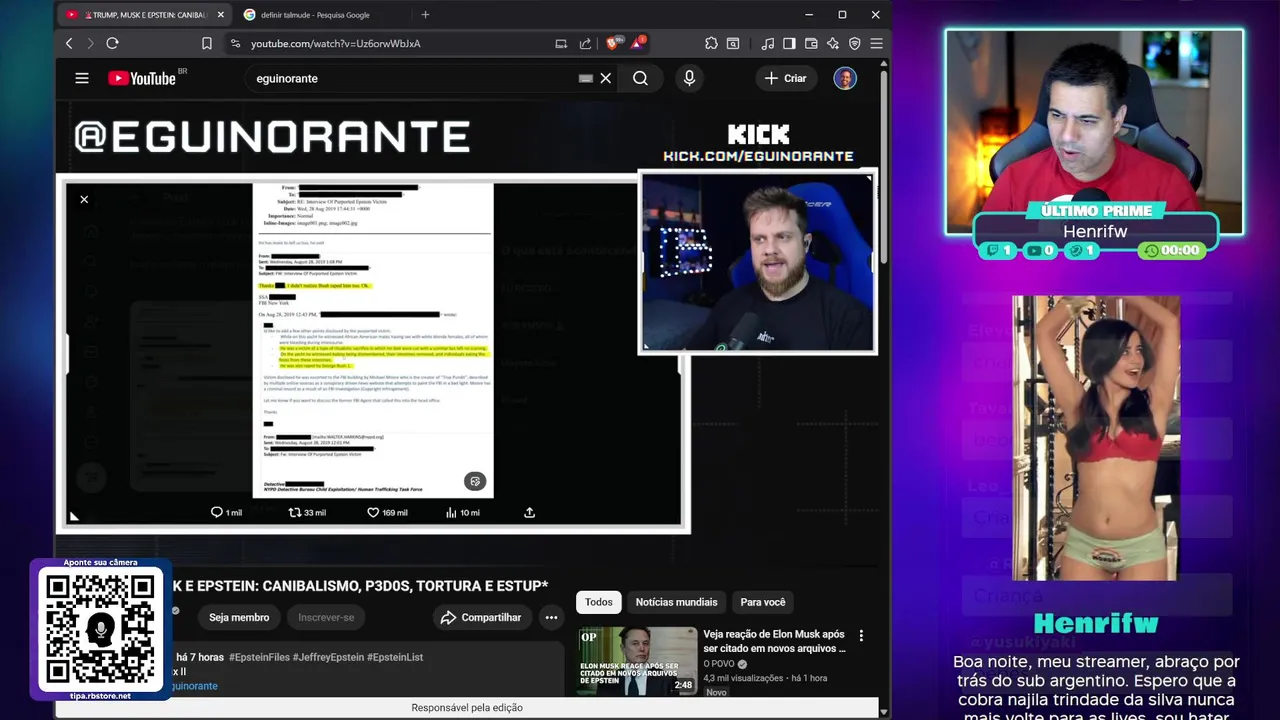
Task: Open the Elon Musk reaction video thumbnail
Action: tap(638, 661)
